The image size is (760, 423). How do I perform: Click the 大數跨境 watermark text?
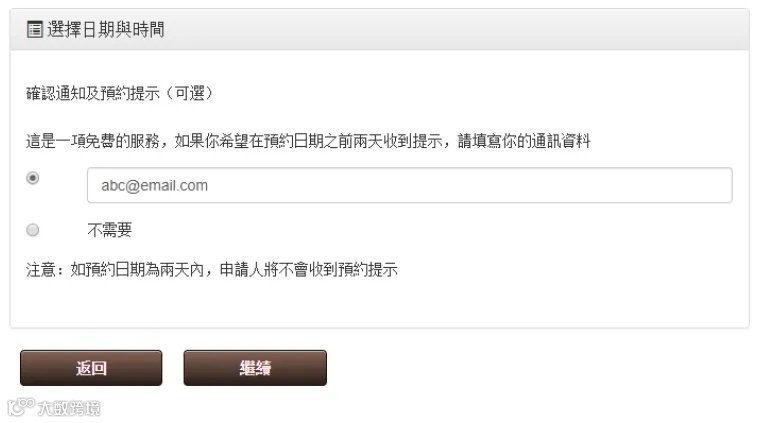(69, 408)
